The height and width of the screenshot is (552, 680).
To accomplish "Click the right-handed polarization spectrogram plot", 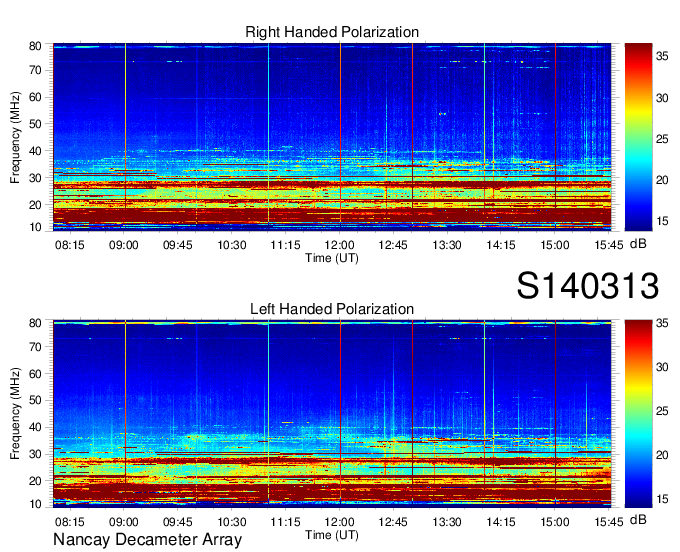I will tap(332, 137).
